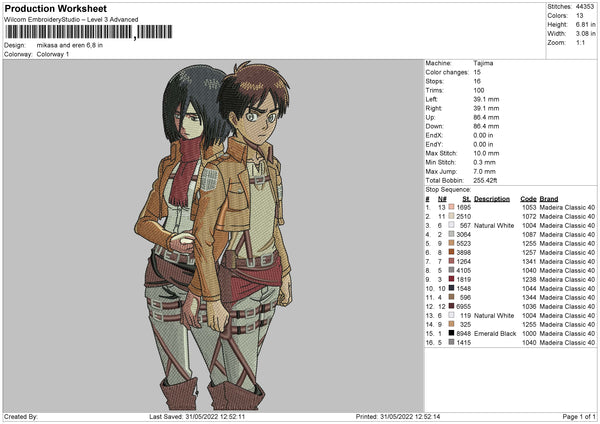Click the Color changes value 15
Screen dimensions: 600x424
click(x=477, y=72)
